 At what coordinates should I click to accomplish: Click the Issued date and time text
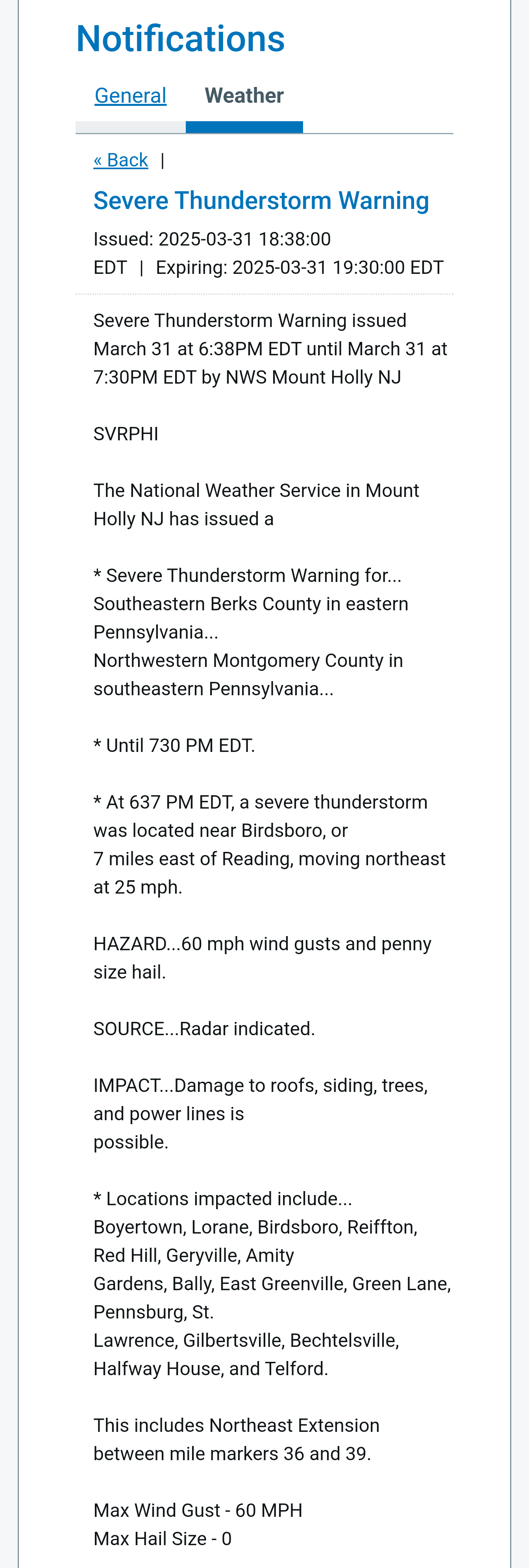point(212,253)
